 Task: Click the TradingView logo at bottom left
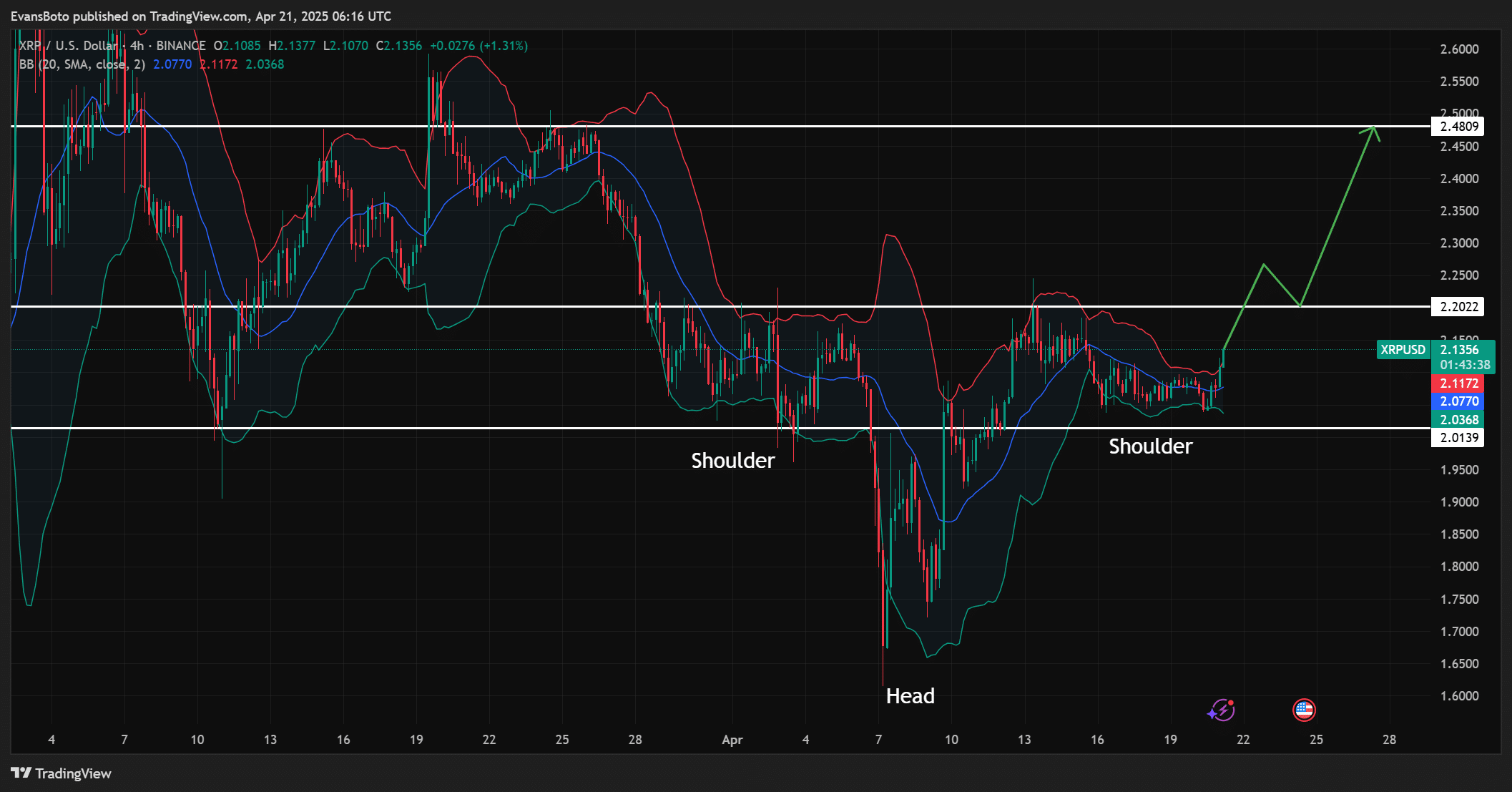[x=62, y=773]
